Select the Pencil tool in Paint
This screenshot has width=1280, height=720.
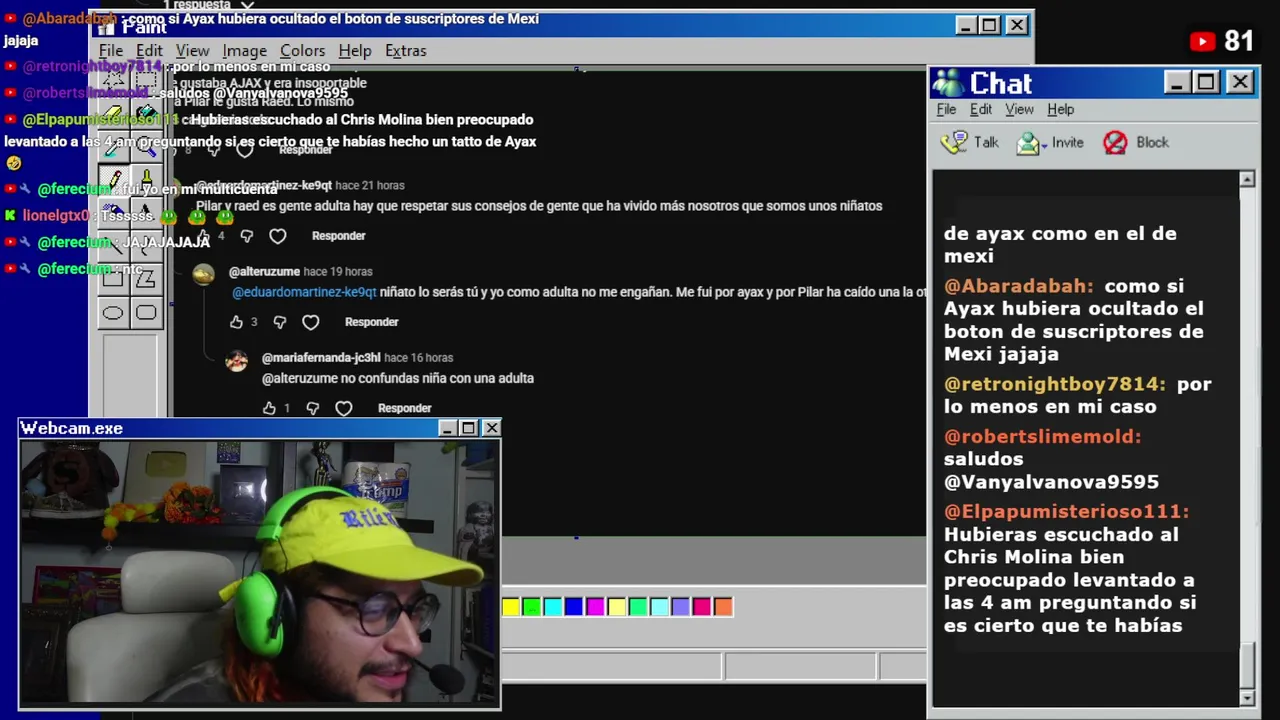pyautogui.click(x=112, y=179)
